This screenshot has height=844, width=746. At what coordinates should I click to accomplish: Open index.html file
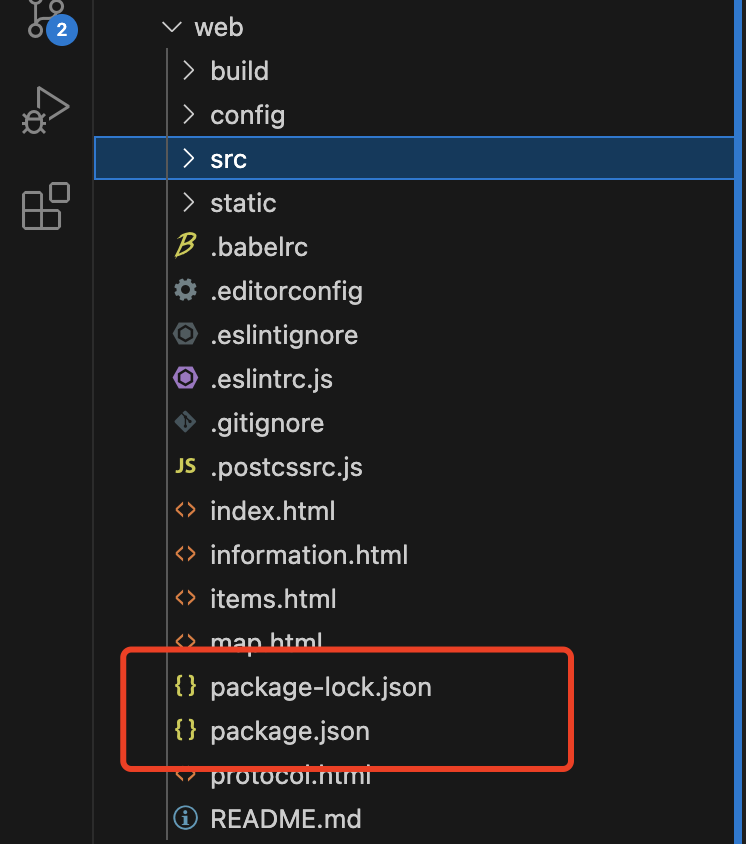tap(272, 511)
